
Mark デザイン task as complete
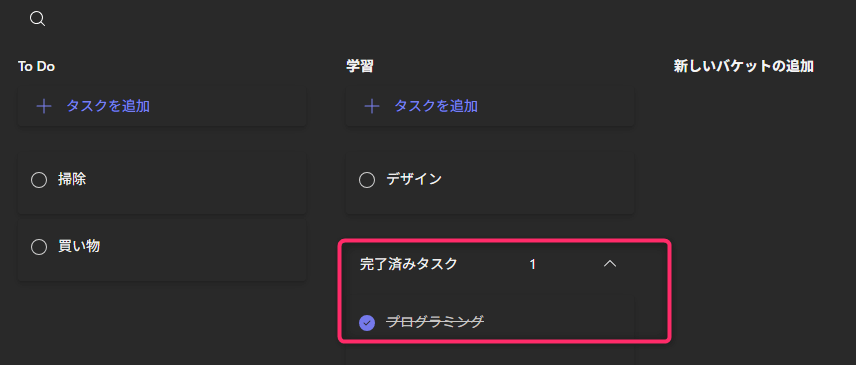coord(367,180)
